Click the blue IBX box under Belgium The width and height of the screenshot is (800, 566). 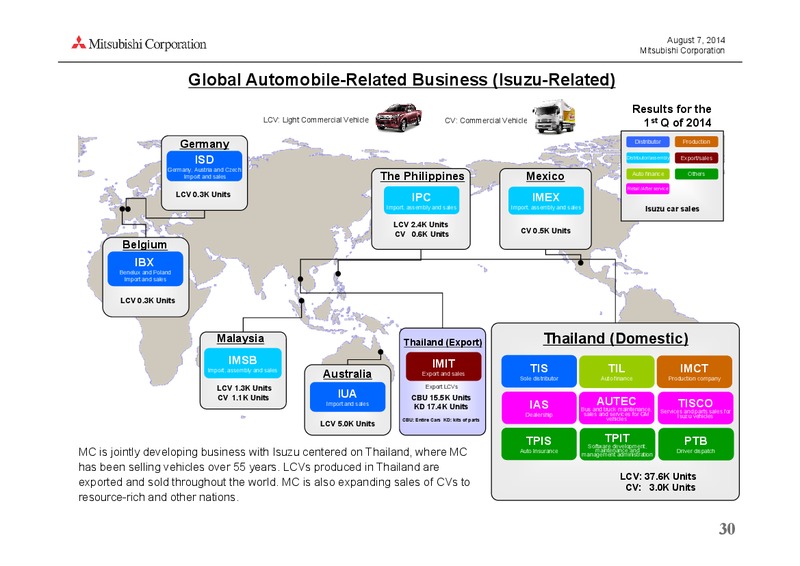coord(145,268)
